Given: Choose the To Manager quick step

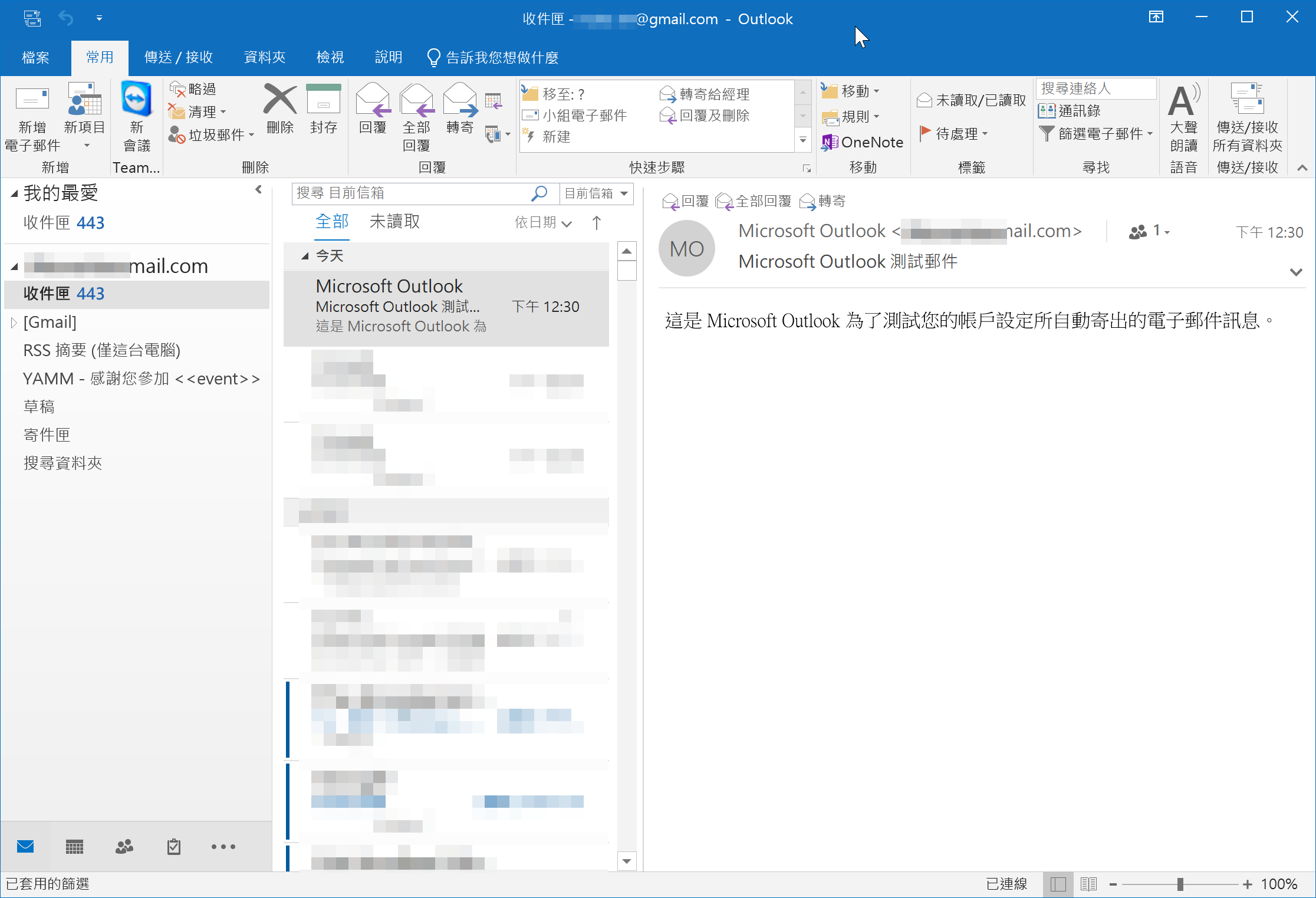Looking at the screenshot, I should (705, 94).
